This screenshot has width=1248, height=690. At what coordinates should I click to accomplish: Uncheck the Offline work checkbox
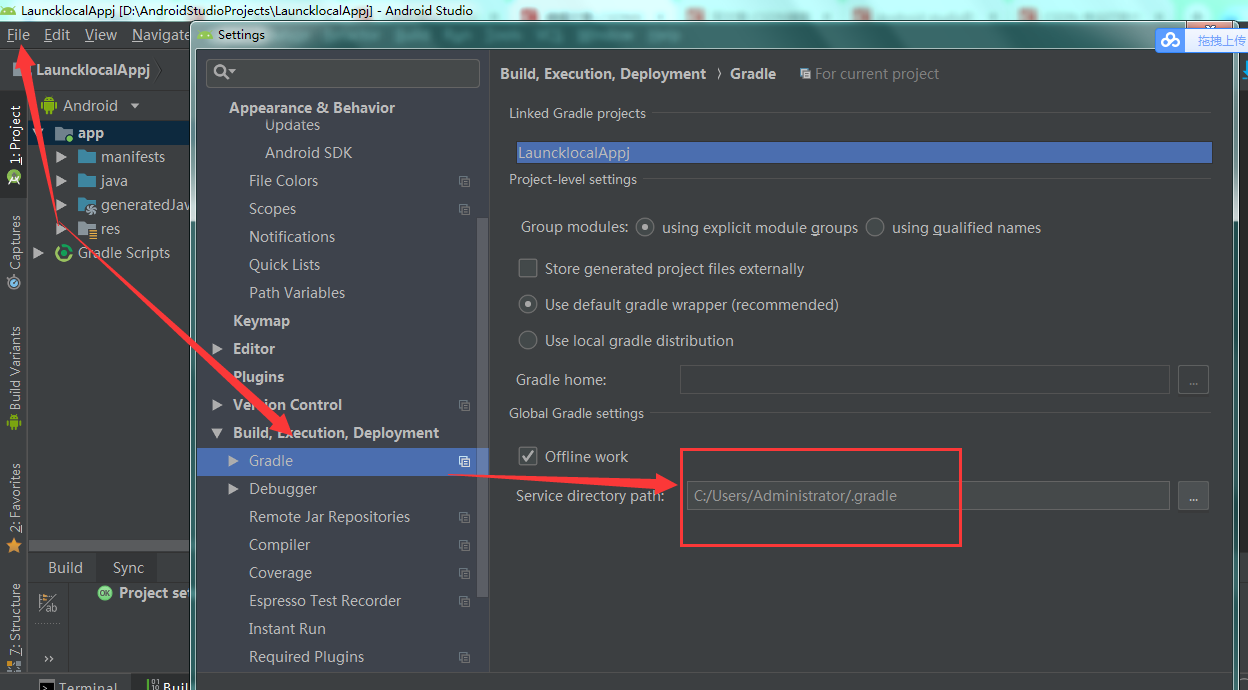pyautogui.click(x=527, y=456)
